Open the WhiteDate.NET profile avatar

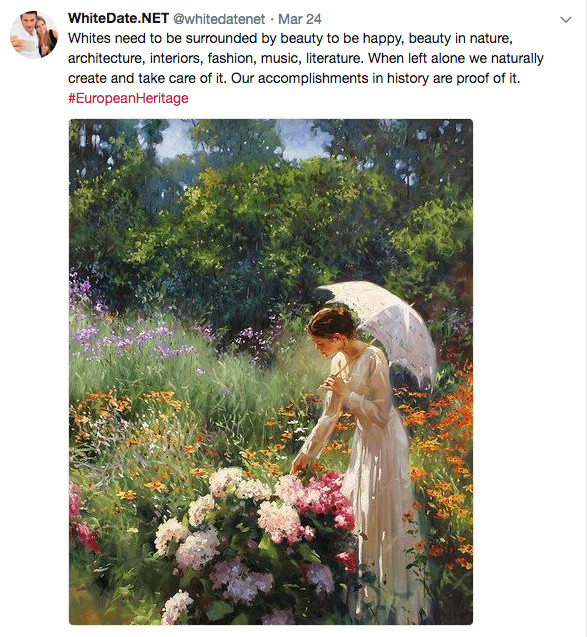pos(34,35)
